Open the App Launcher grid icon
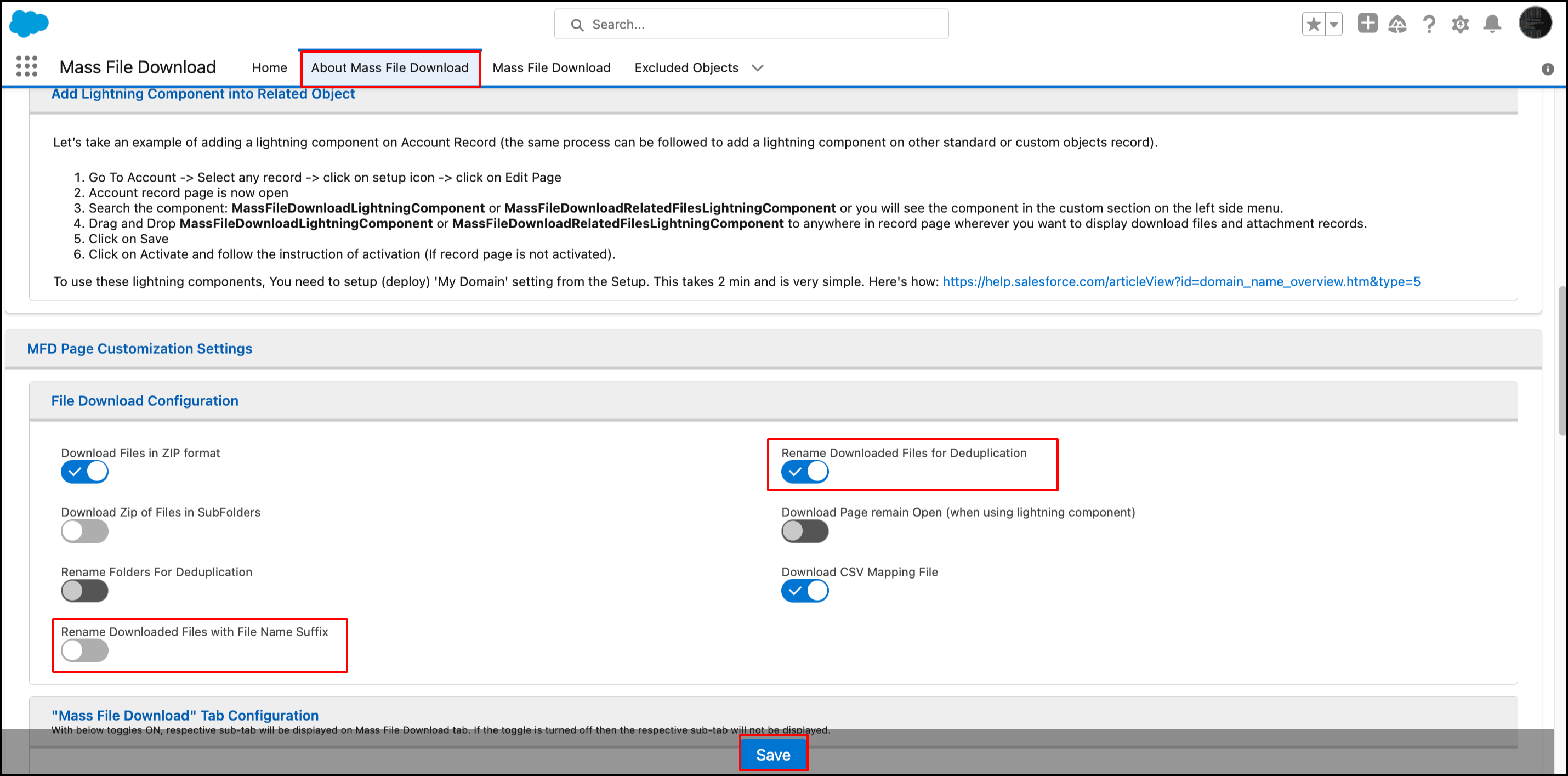The width and height of the screenshot is (1568, 776). [x=27, y=66]
